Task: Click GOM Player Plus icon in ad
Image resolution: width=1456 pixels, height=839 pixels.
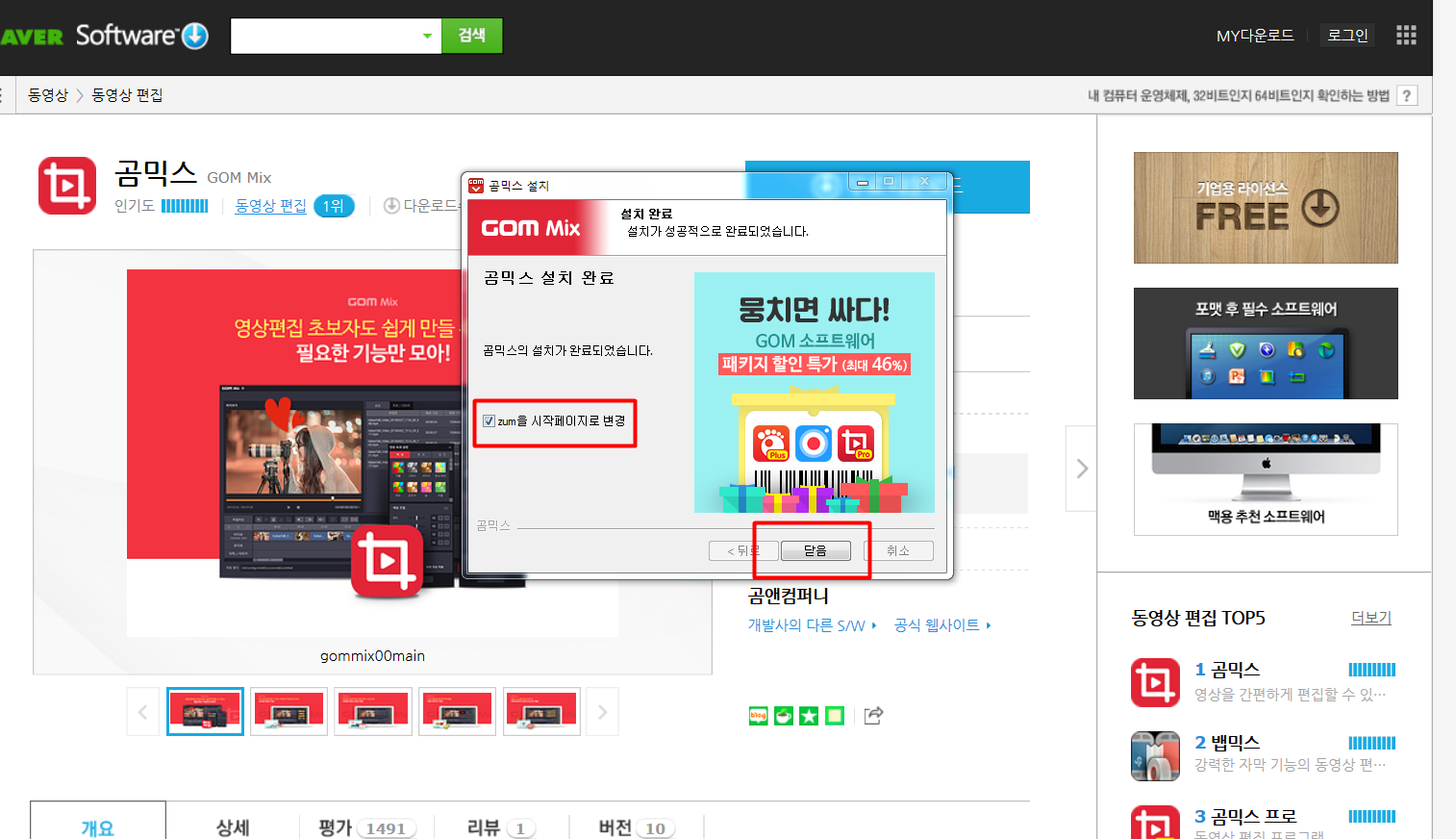Action: [771, 444]
